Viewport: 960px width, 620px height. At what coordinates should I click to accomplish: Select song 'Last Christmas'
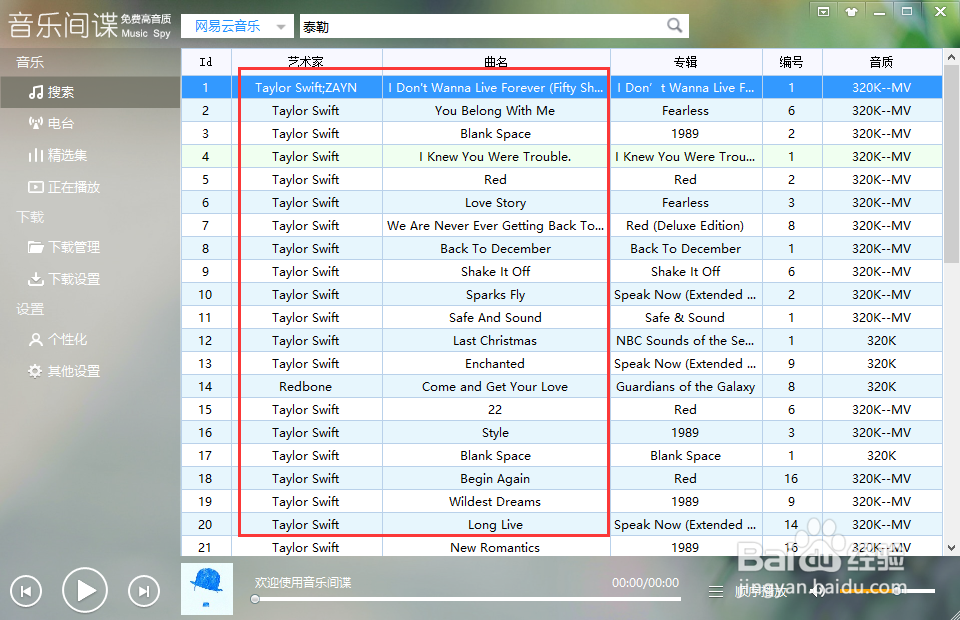(495, 341)
